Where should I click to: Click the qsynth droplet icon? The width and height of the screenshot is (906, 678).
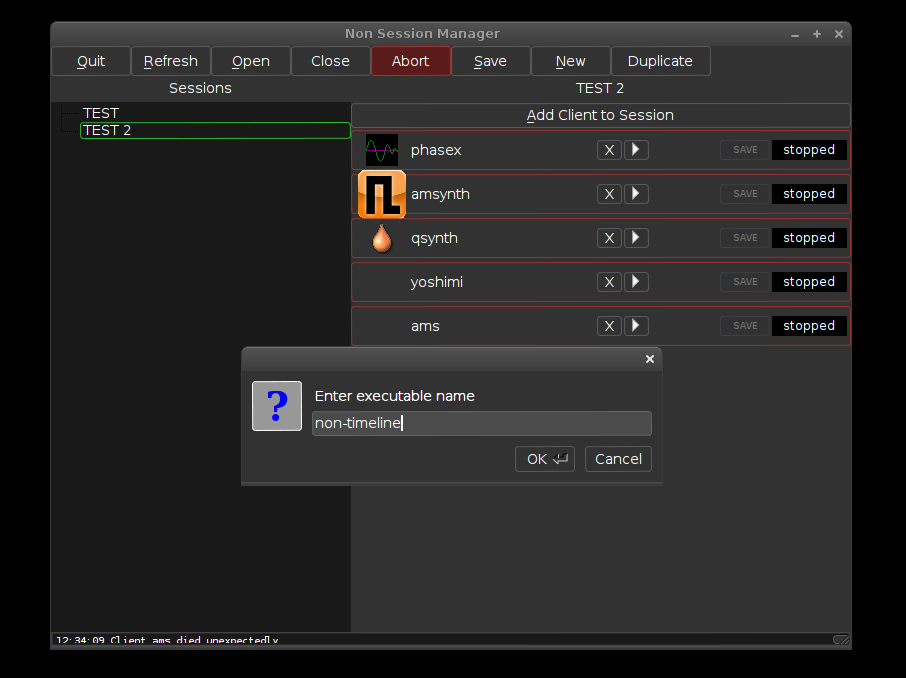click(x=382, y=238)
